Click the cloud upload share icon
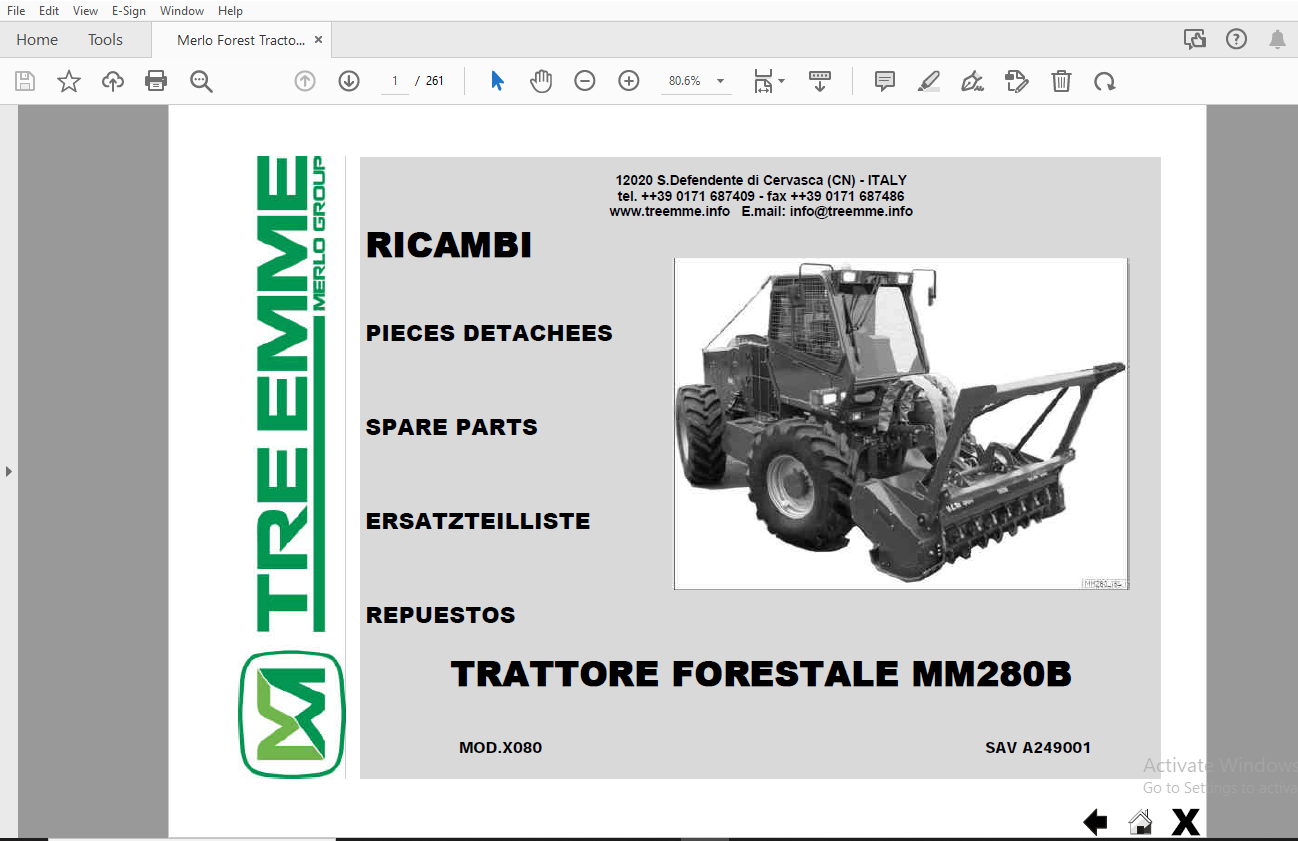1298x841 pixels. (113, 81)
